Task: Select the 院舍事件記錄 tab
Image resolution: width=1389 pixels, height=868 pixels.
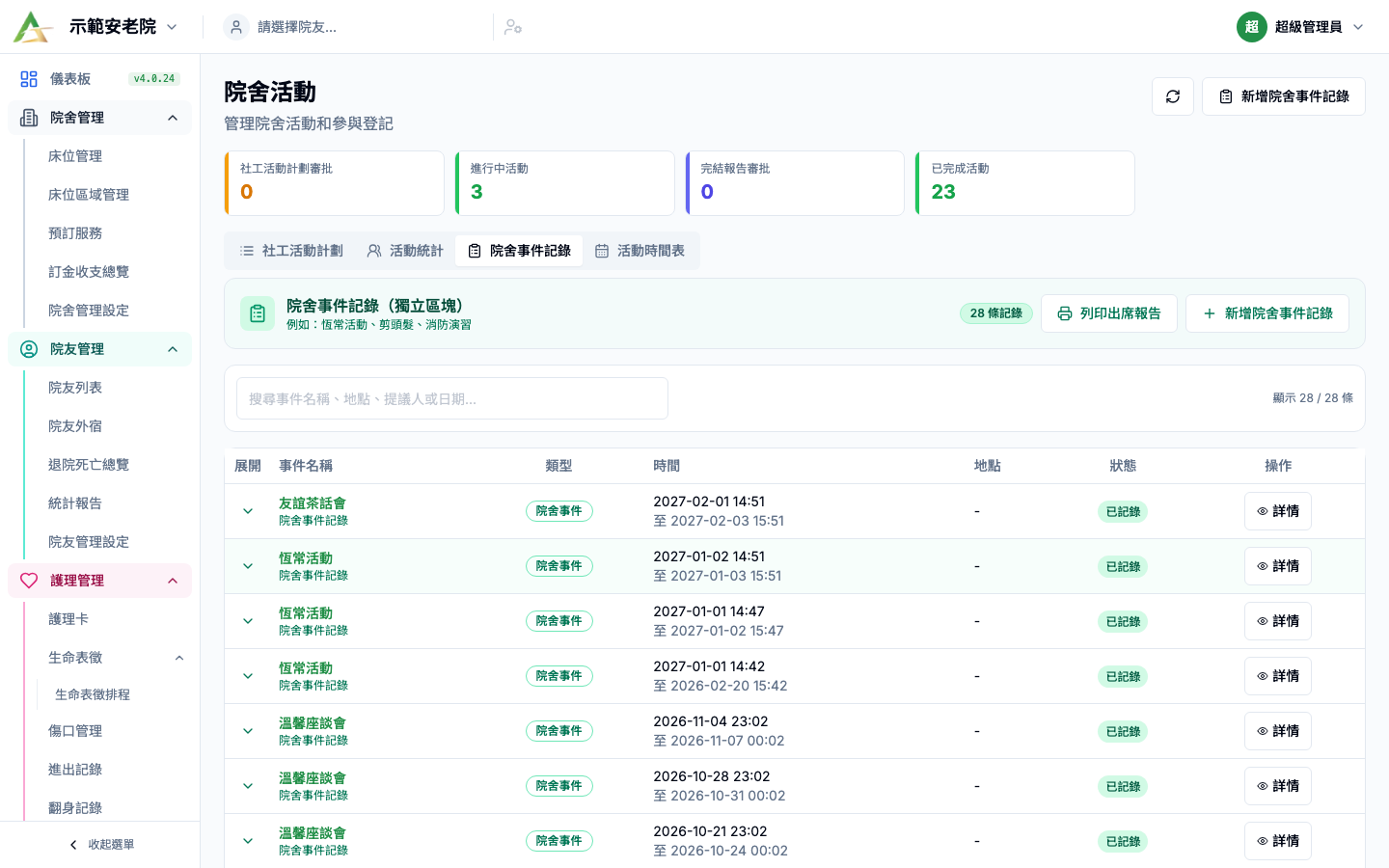Action: pyautogui.click(x=519, y=251)
